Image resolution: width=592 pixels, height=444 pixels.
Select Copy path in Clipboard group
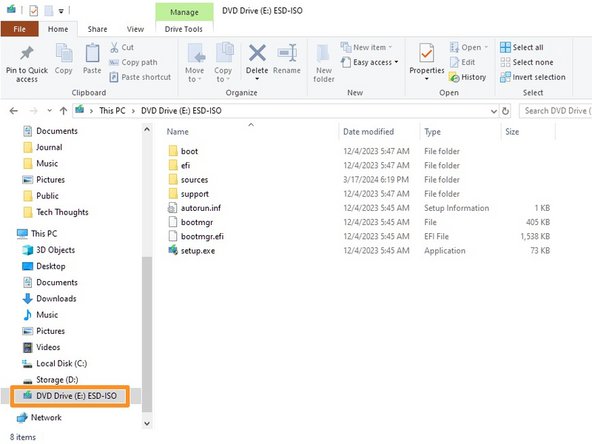coord(133,62)
